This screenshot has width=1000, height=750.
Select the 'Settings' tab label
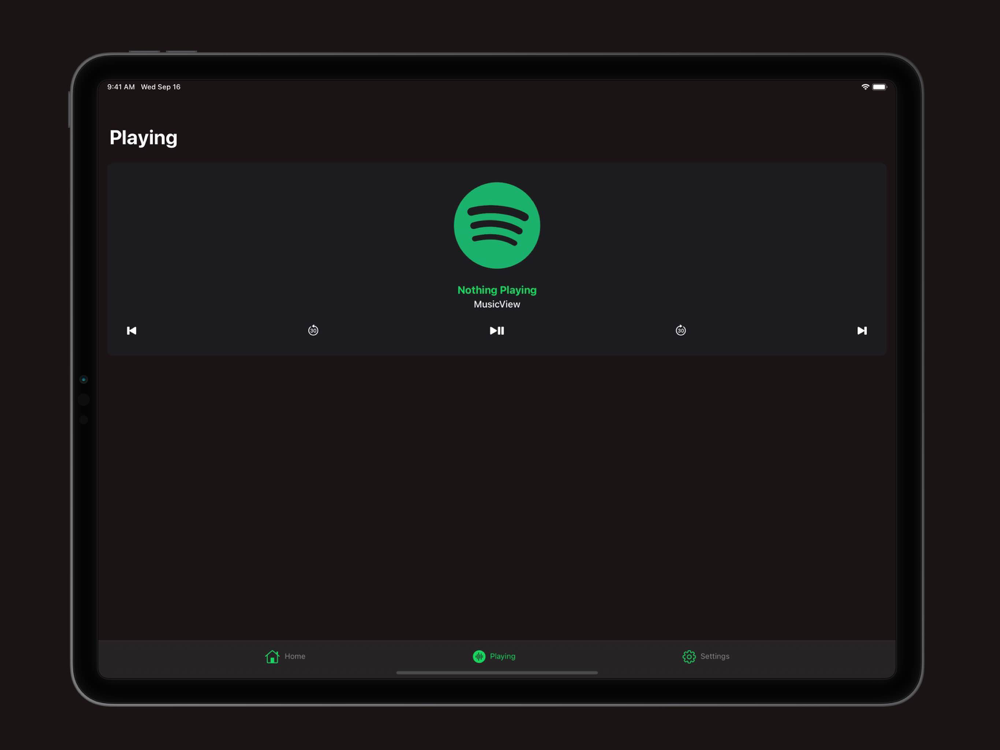click(x=715, y=656)
